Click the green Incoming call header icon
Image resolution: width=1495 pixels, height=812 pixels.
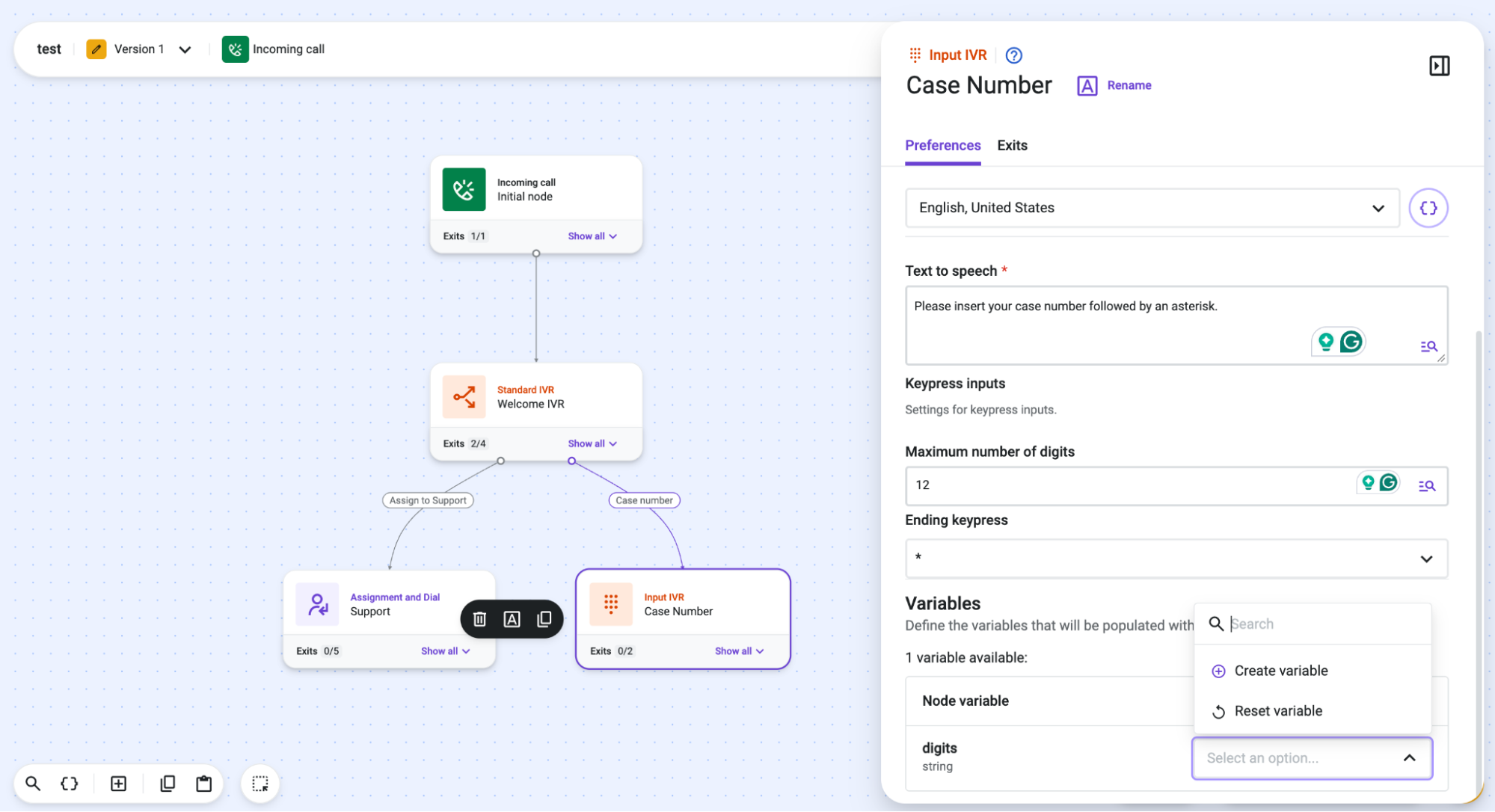(235, 49)
